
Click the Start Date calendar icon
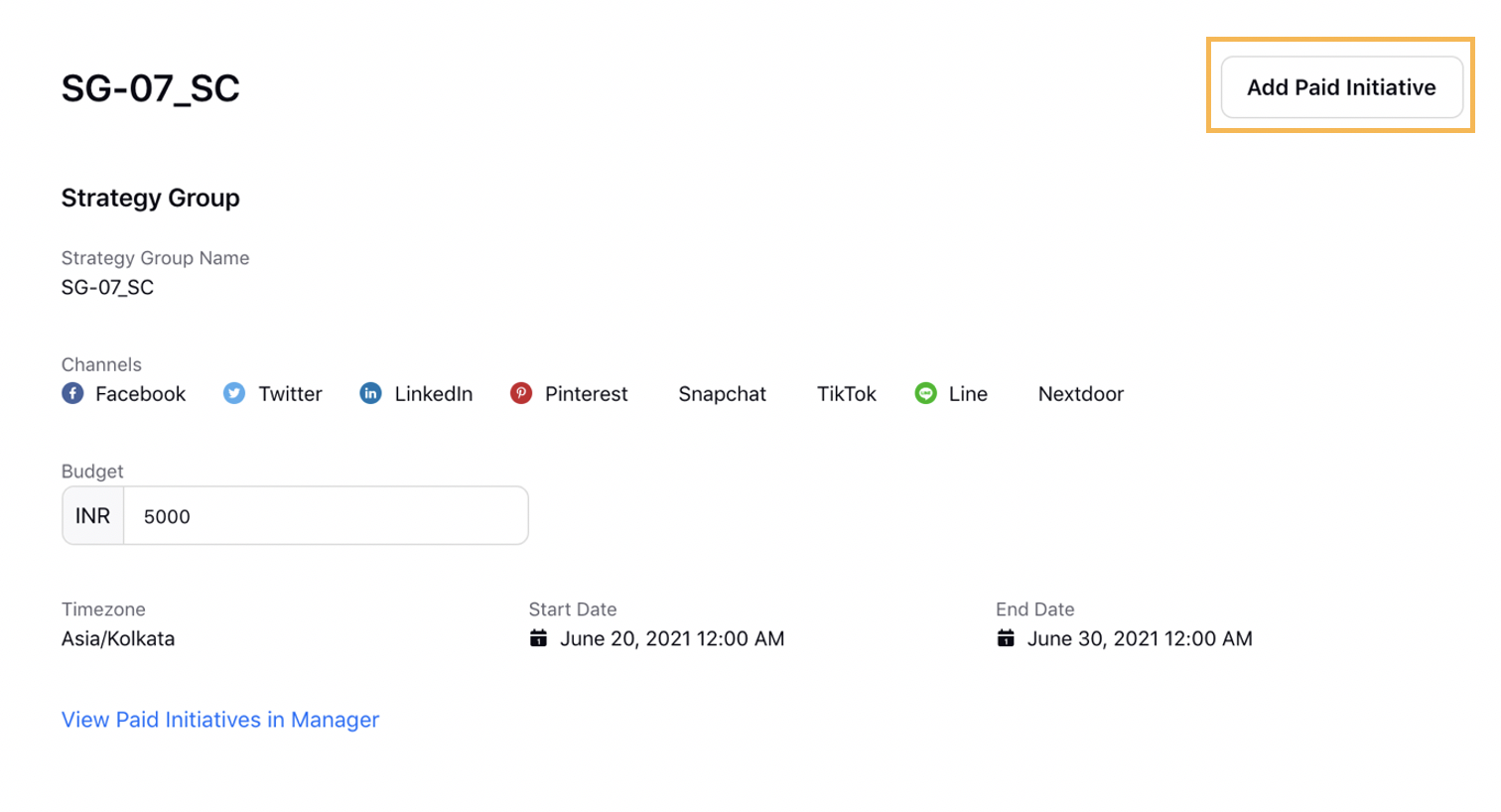538,638
